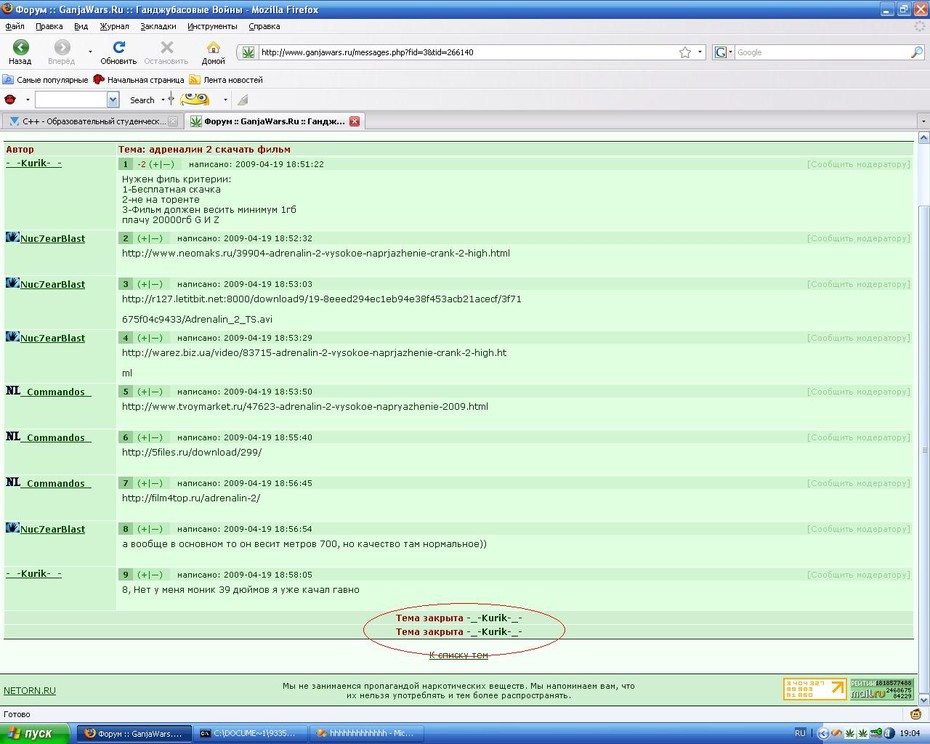Click NL clan icon on post 6

click(x=13, y=437)
